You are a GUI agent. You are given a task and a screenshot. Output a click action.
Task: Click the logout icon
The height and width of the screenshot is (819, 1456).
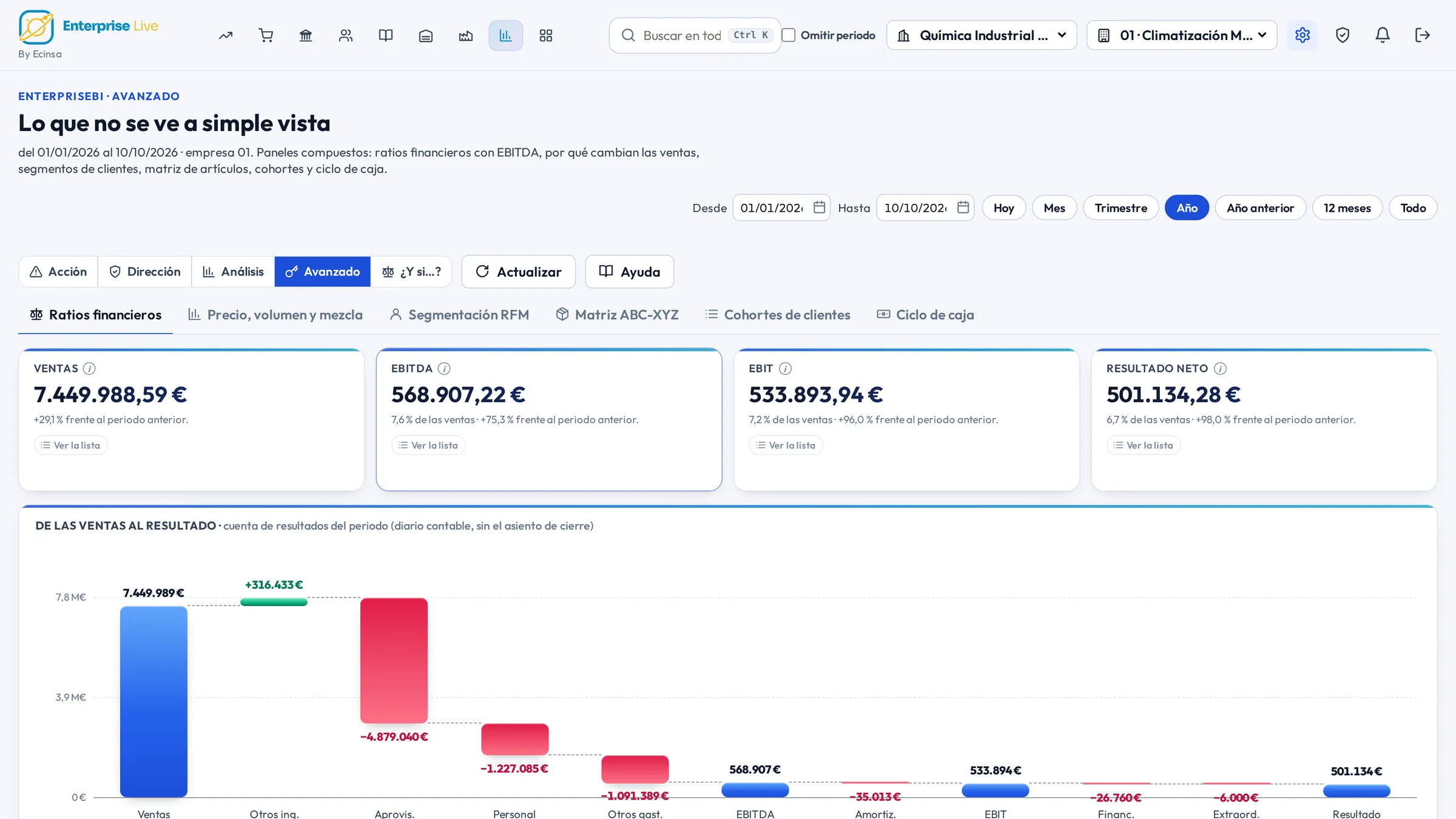point(1423,35)
